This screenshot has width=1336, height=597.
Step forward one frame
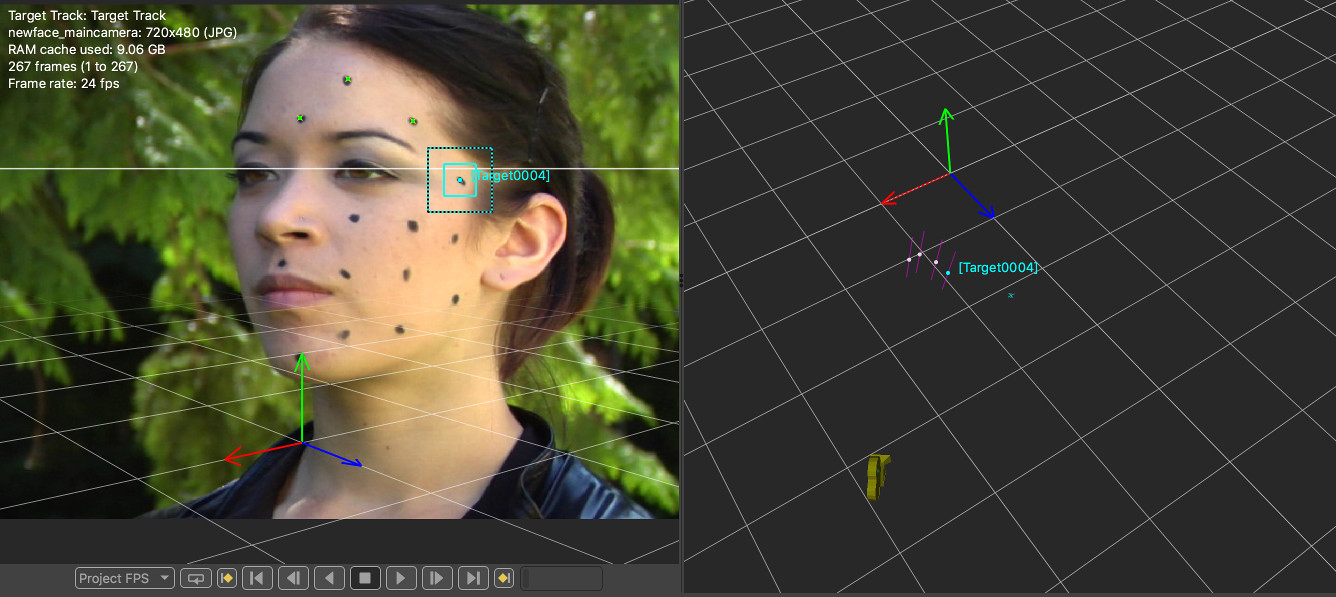[x=437, y=578]
